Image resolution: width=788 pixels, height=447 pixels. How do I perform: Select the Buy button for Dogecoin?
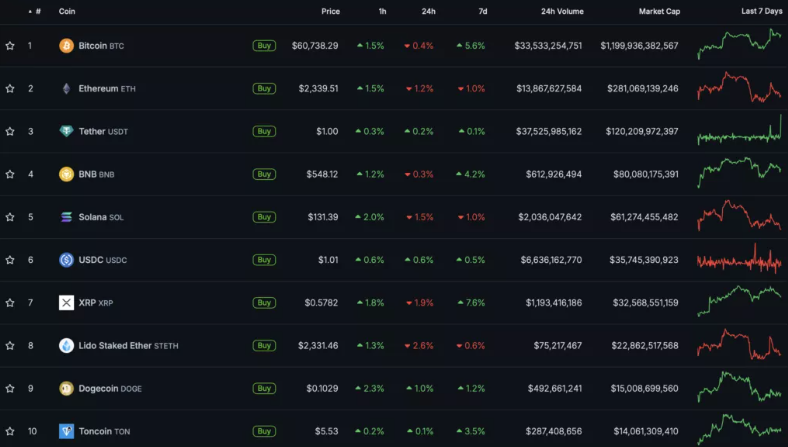tap(264, 388)
